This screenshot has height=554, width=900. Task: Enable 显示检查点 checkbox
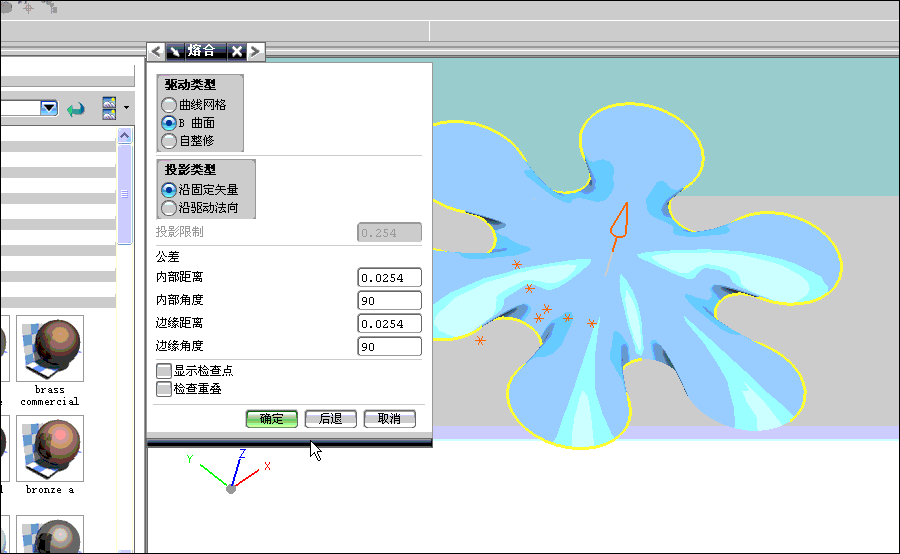pyautogui.click(x=164, y=371)
